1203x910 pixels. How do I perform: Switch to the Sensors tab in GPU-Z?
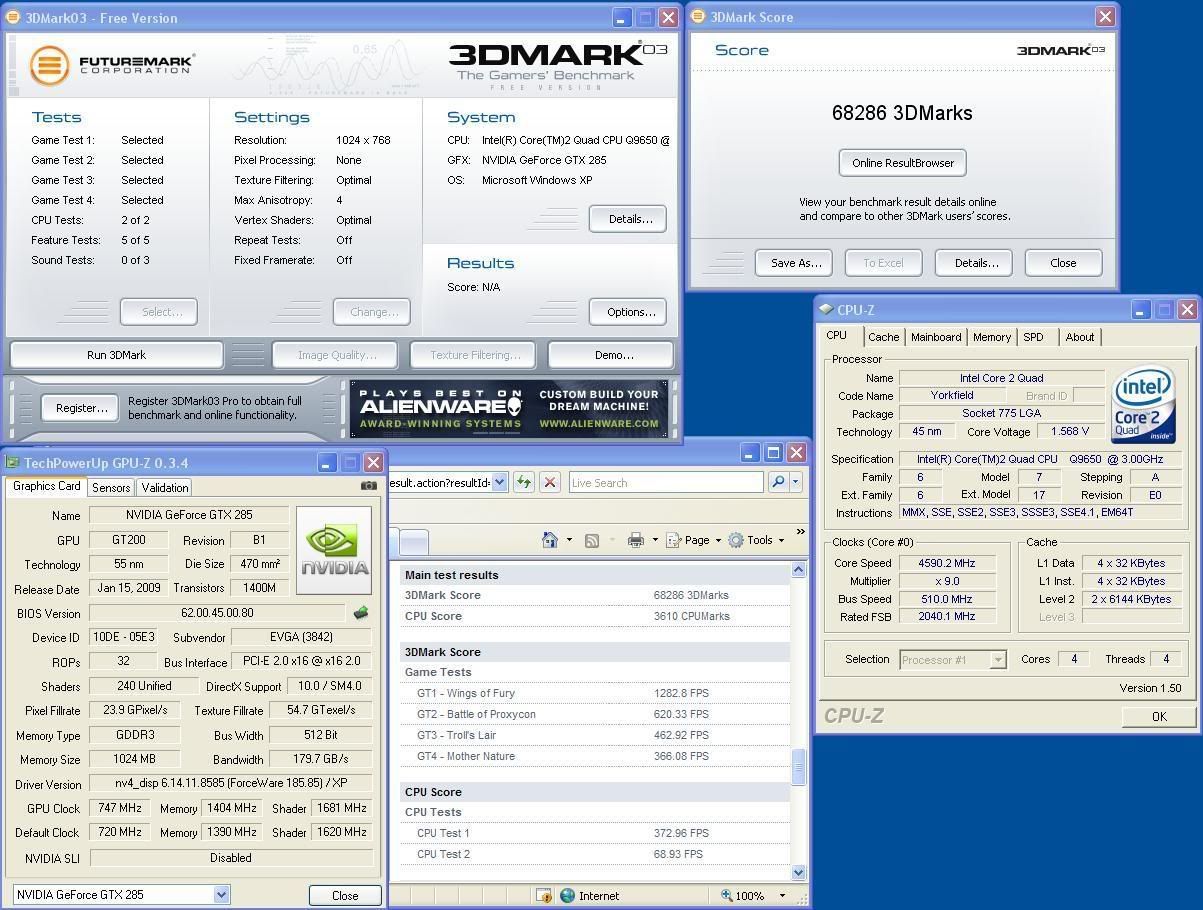pos(111,487)
